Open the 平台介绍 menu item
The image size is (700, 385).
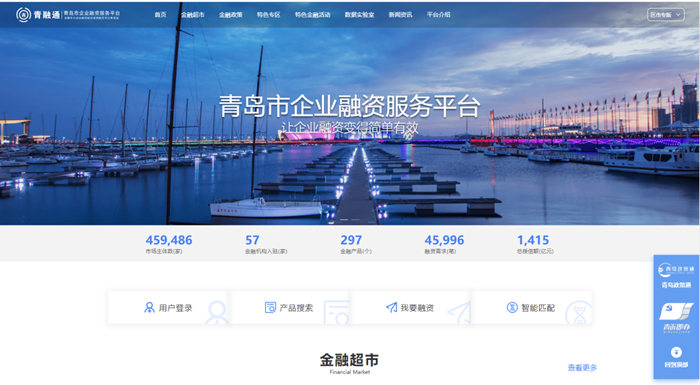click(438, 15)
